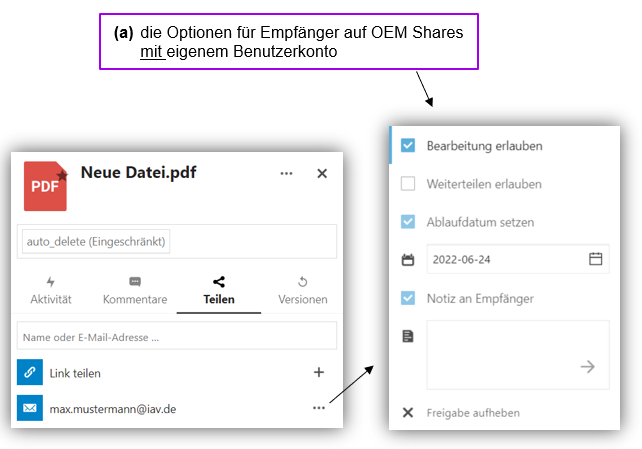
Task: Click the auto_delete (Eingeschränkt) tag field
Action: (97, 241)
